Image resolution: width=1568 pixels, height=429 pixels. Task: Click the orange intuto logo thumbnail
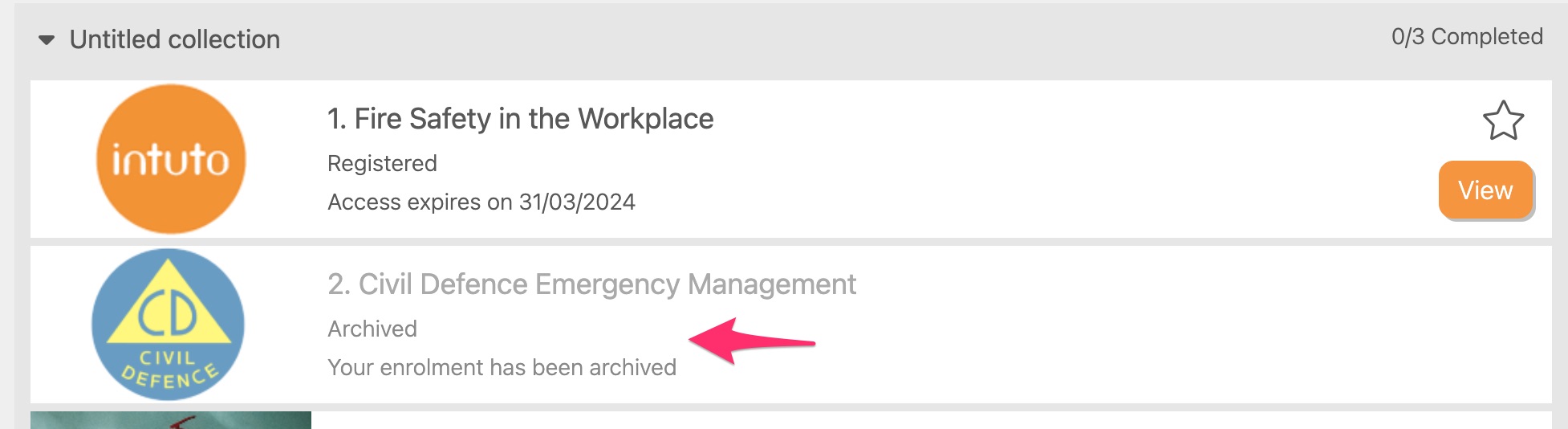click(x=171, y=159)
